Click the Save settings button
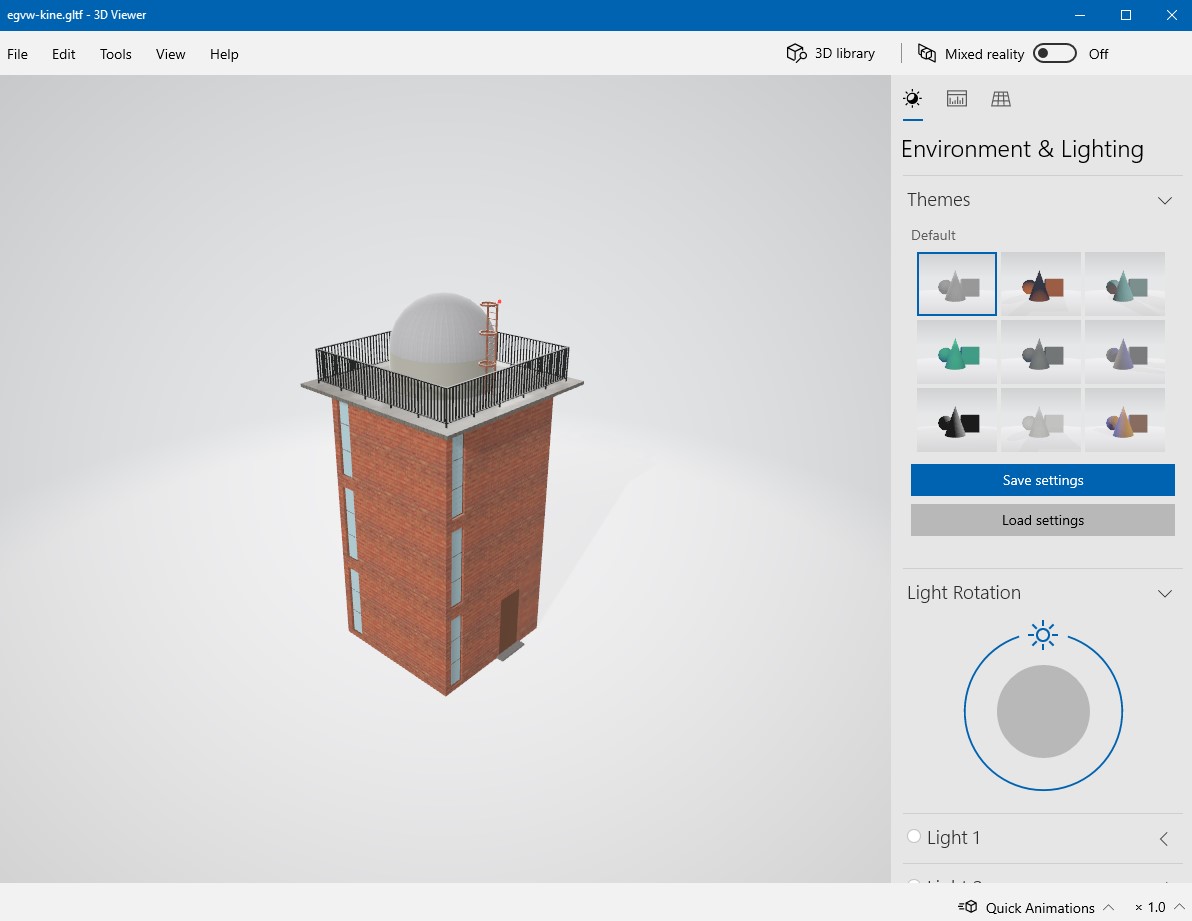Screen dimensions: 1192x921 (x=1042, y=480)
